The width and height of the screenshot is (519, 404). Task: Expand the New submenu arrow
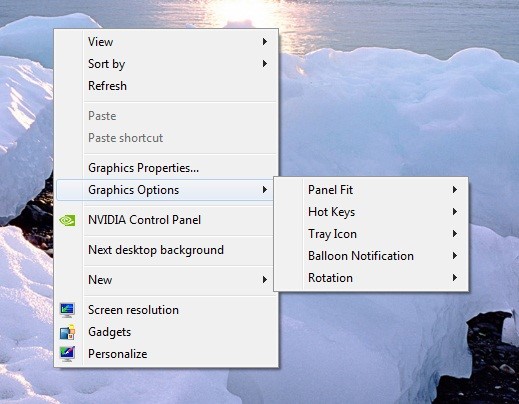tap(265, 280)
